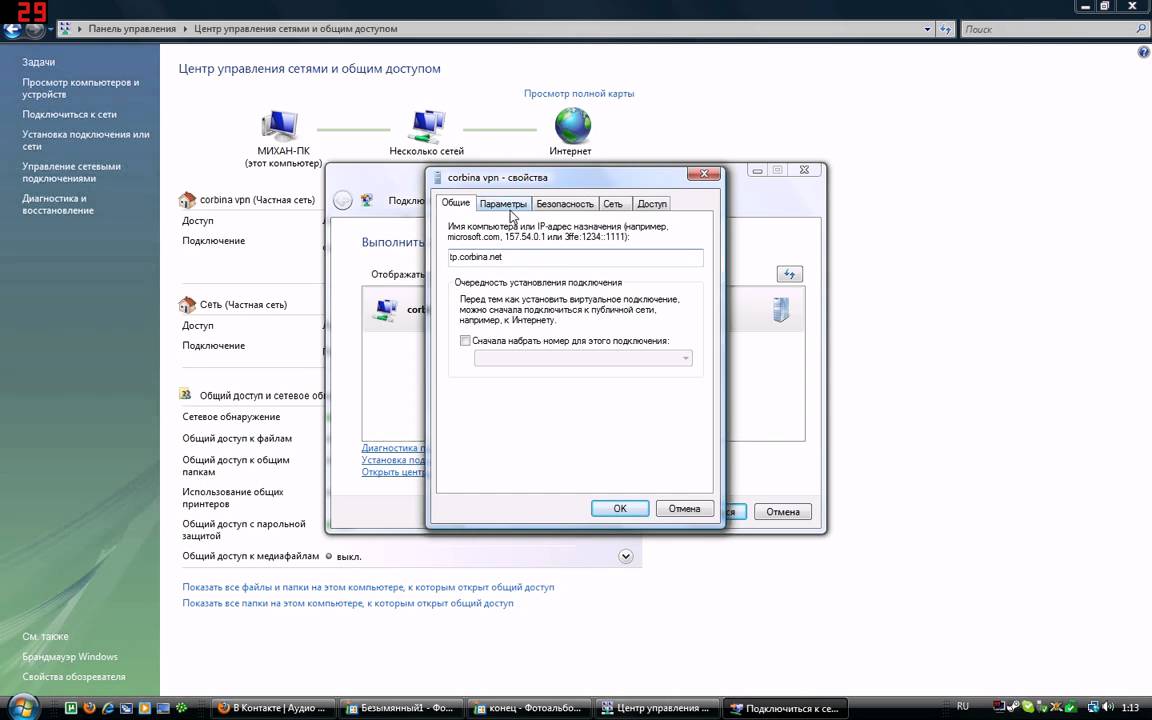This screenshot has height=720, width=1152.
Task: Open the Доступ tab in properties dialog
Action: pyautogui.click(x=652, y=204)
